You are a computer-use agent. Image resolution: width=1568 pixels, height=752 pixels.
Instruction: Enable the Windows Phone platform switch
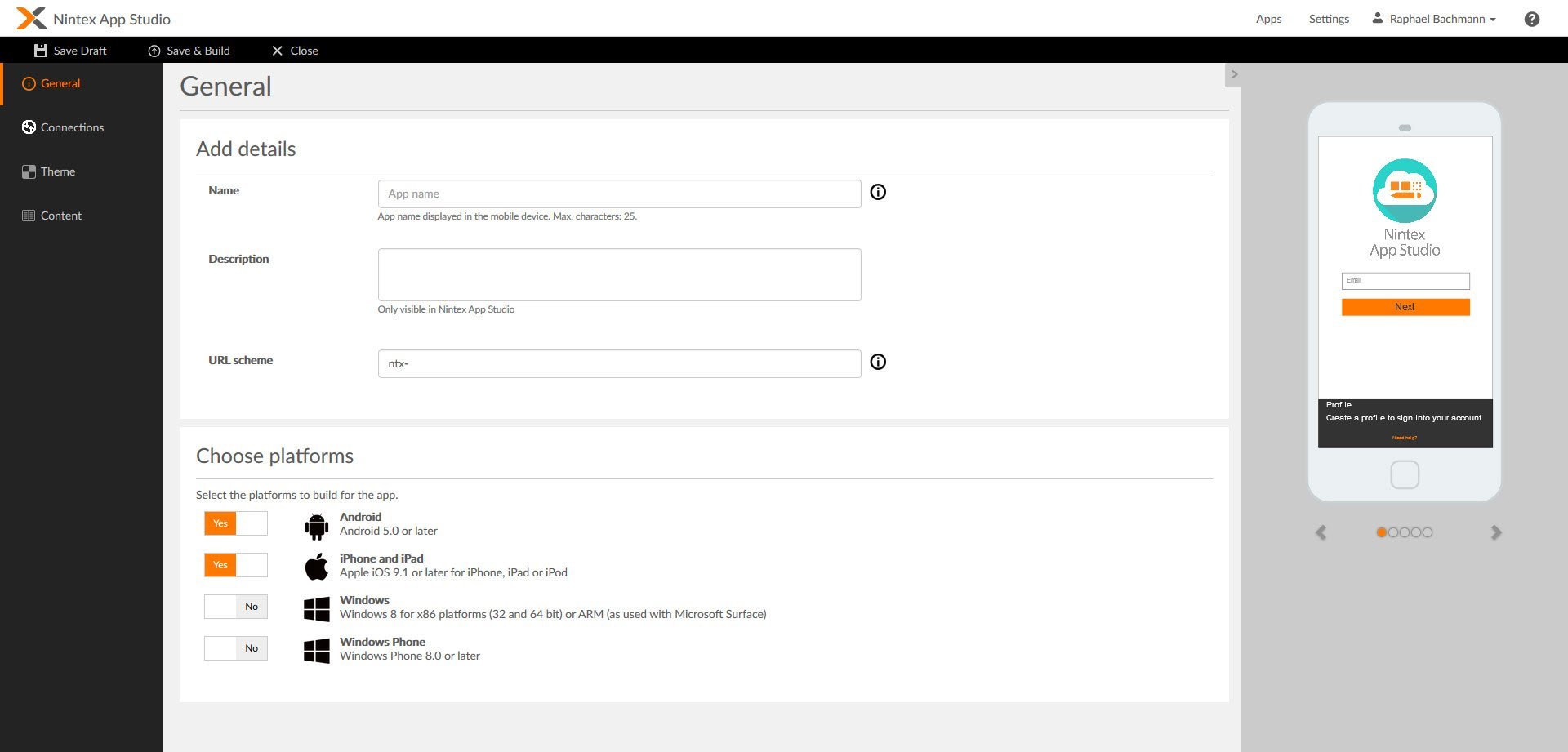click(x=236, y=648)
